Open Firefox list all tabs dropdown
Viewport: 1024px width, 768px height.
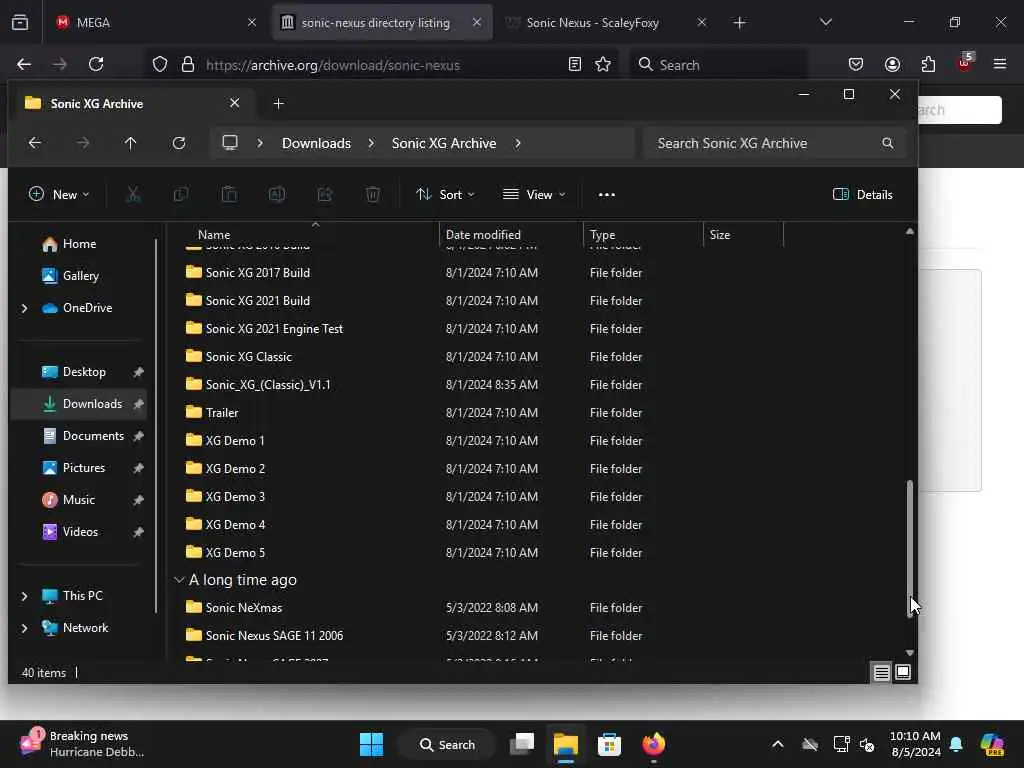(x=826, y=22)
